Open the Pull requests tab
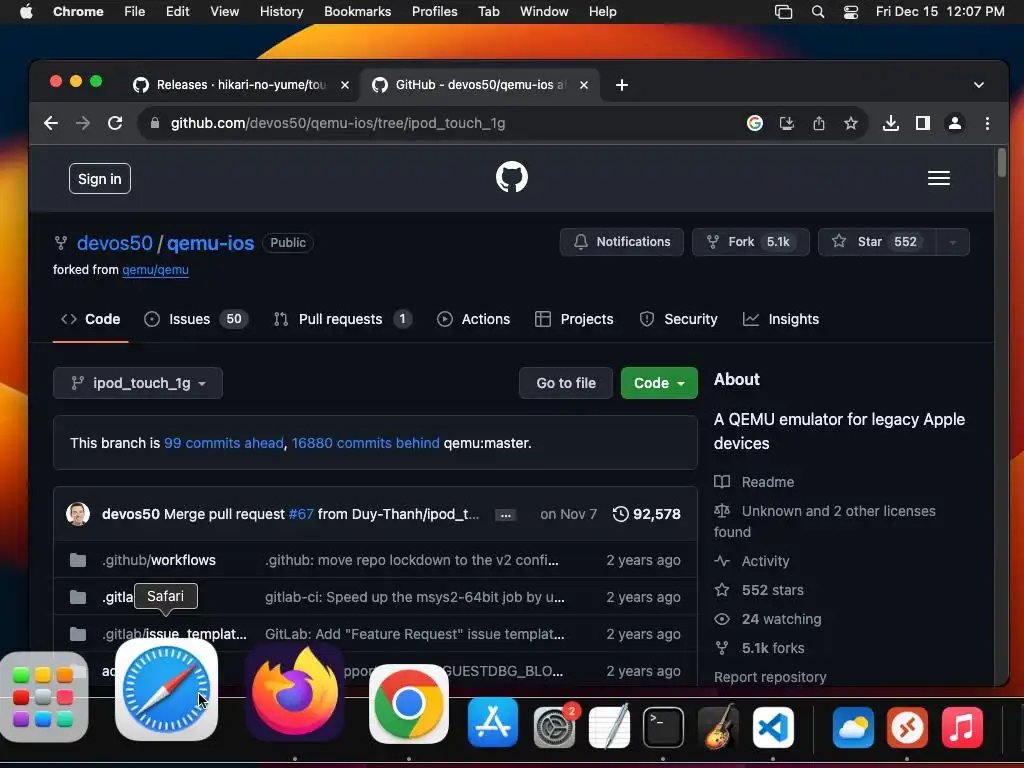Screen dimensions: 1024x768 pyautogui.click(x=342, y=319)
